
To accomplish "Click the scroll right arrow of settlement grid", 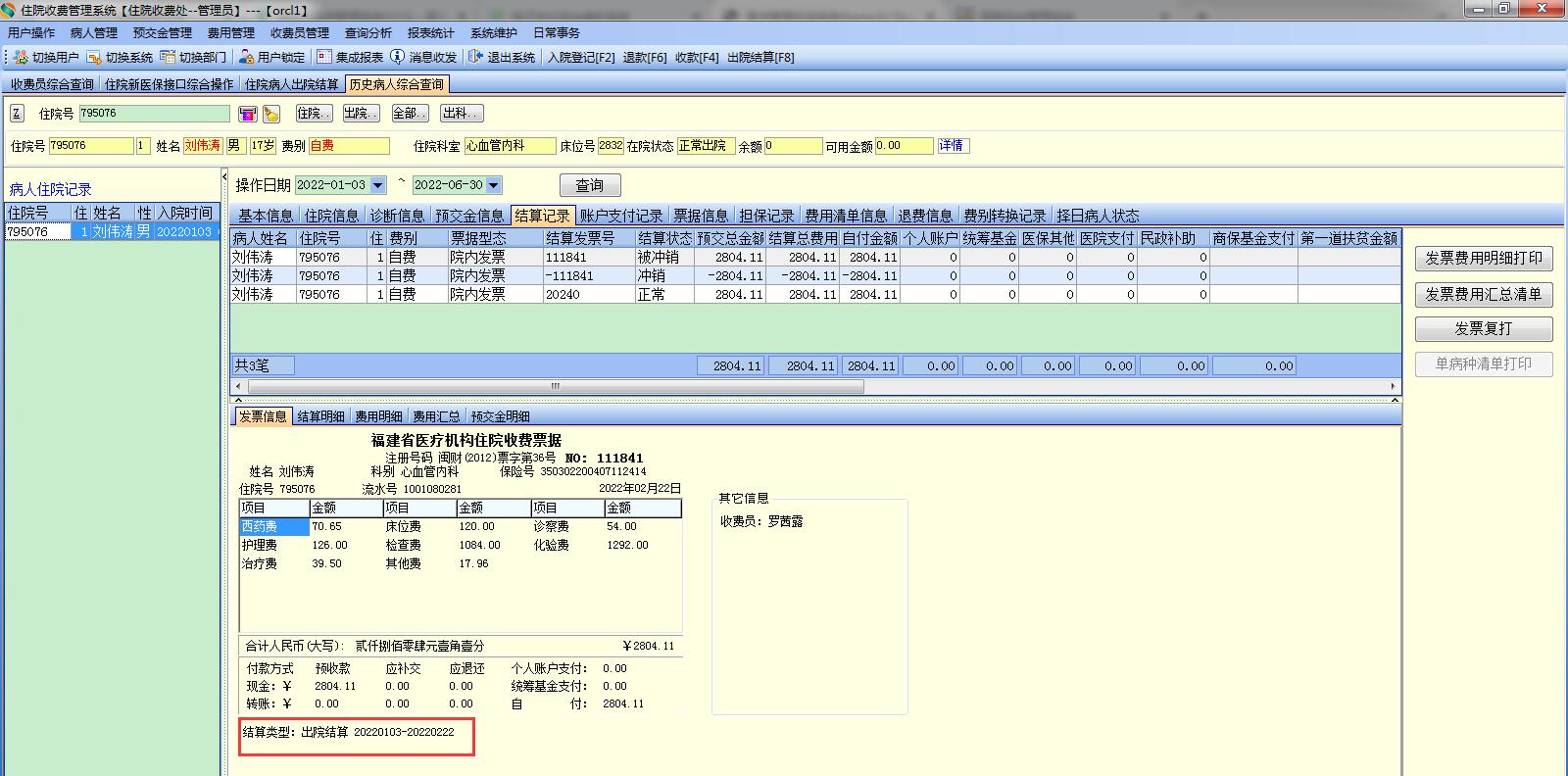I will tap(1393, 386).
